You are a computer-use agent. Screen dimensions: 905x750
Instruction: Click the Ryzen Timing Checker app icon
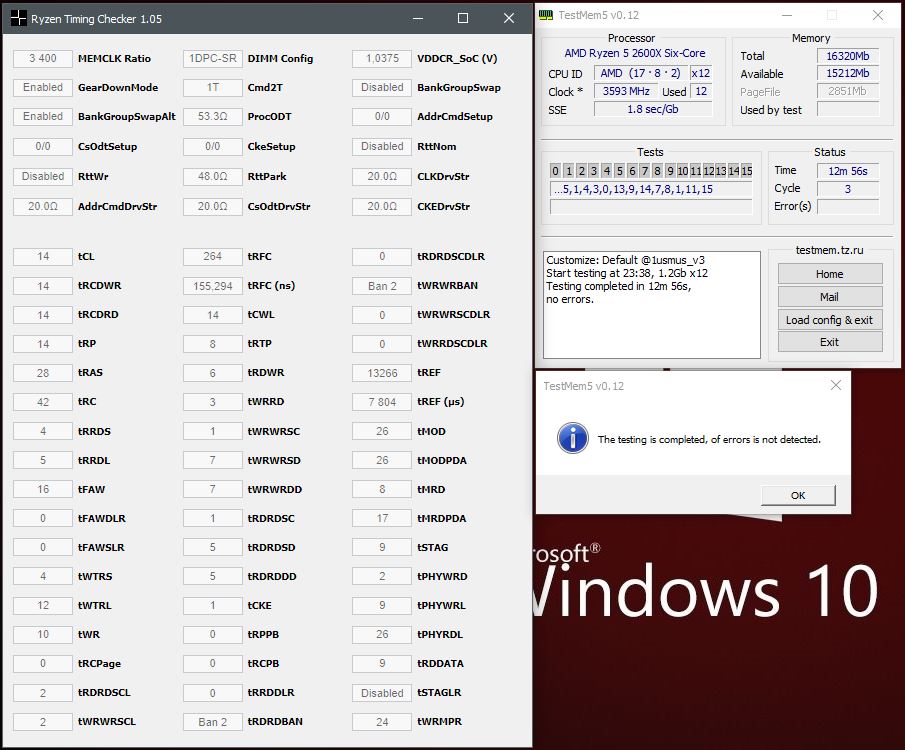point(18,18)
